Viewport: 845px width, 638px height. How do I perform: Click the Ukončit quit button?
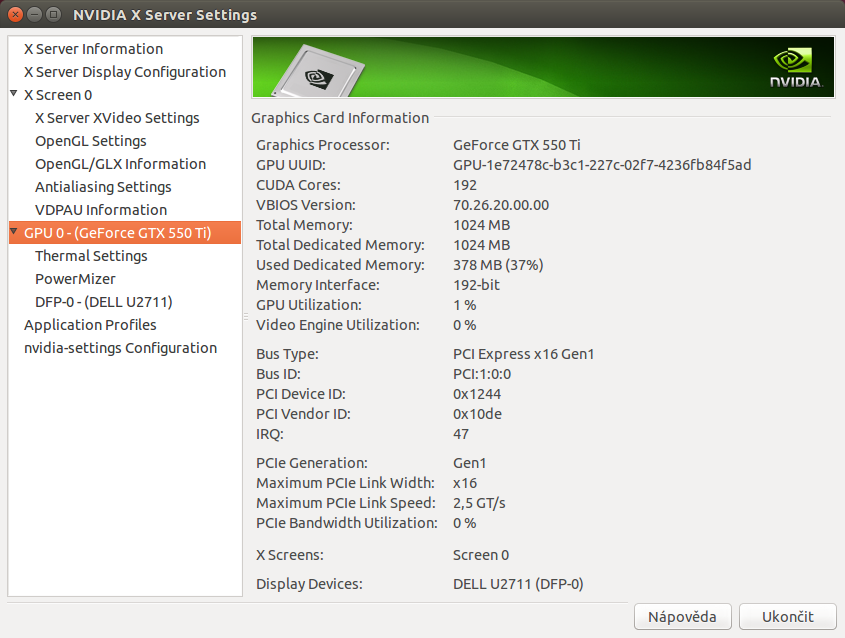click(x=787, y=616)
